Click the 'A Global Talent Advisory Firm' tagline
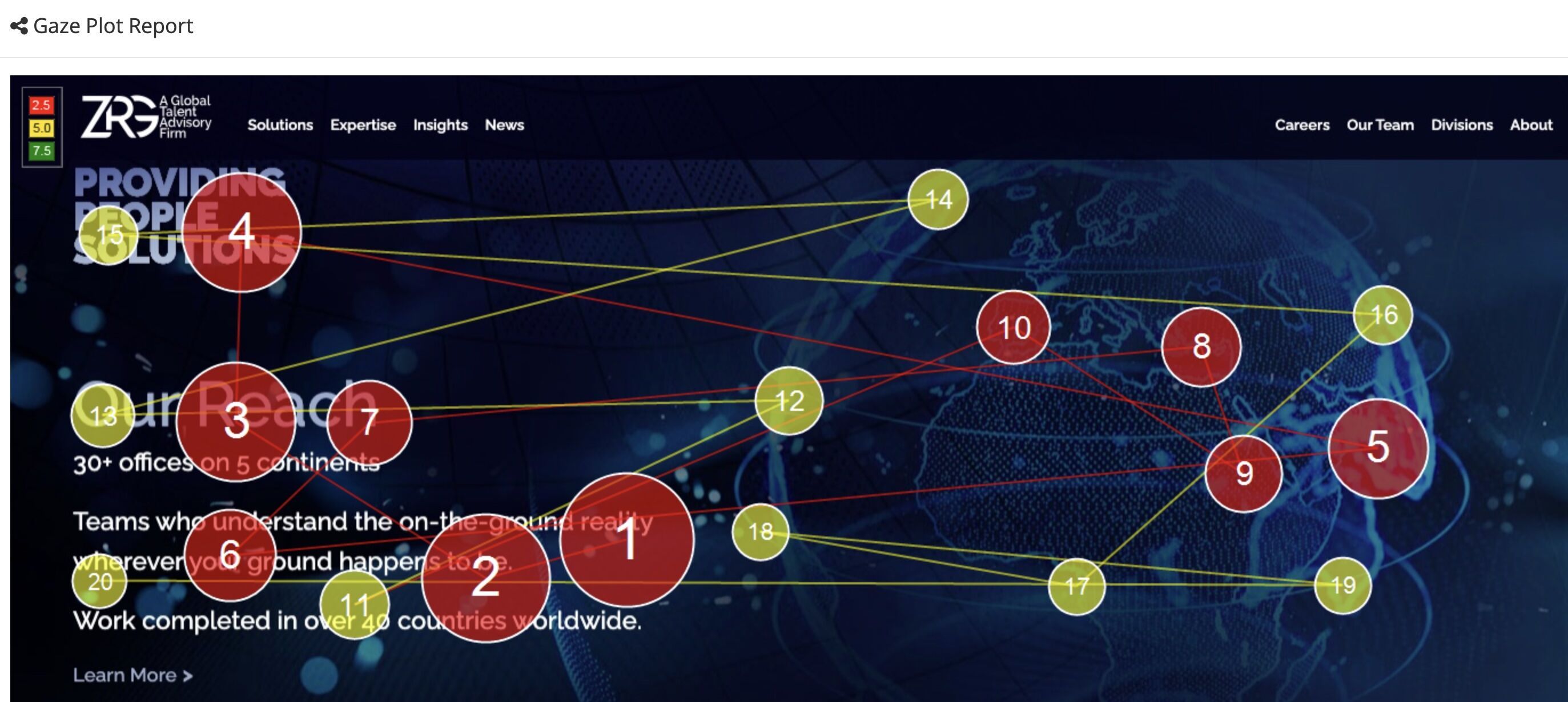This screenshot has height=702, width=1568. [185, 116]
